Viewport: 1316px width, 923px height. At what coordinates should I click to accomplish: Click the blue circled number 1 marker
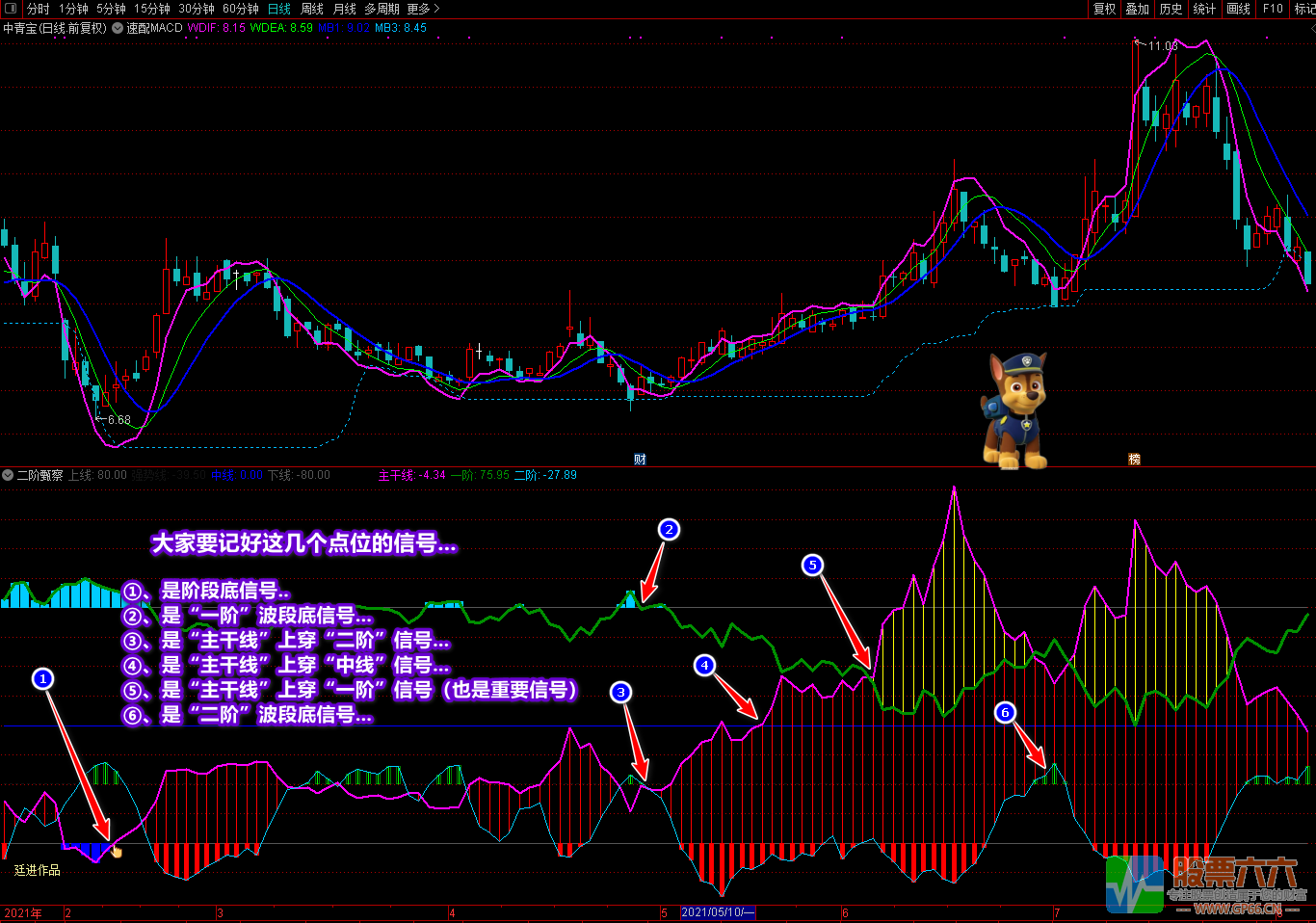pyautogui.click(x=42, y=679)
